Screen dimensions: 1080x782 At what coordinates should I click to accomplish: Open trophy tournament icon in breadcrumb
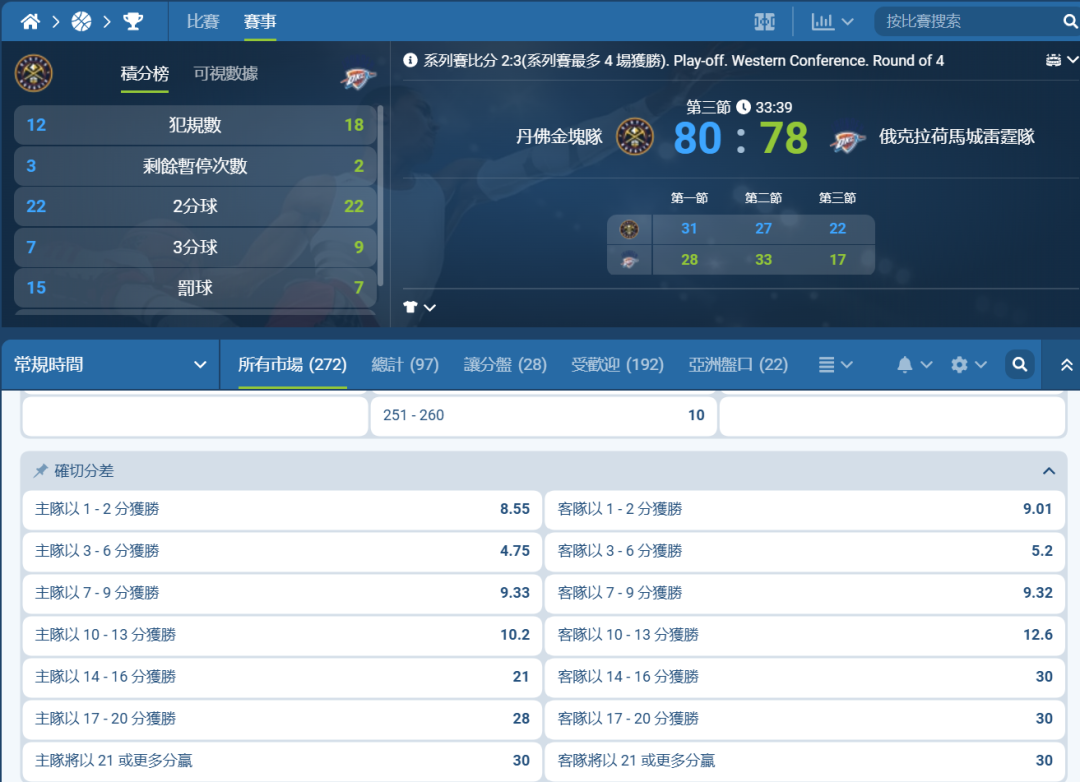[x=133, y=22]
